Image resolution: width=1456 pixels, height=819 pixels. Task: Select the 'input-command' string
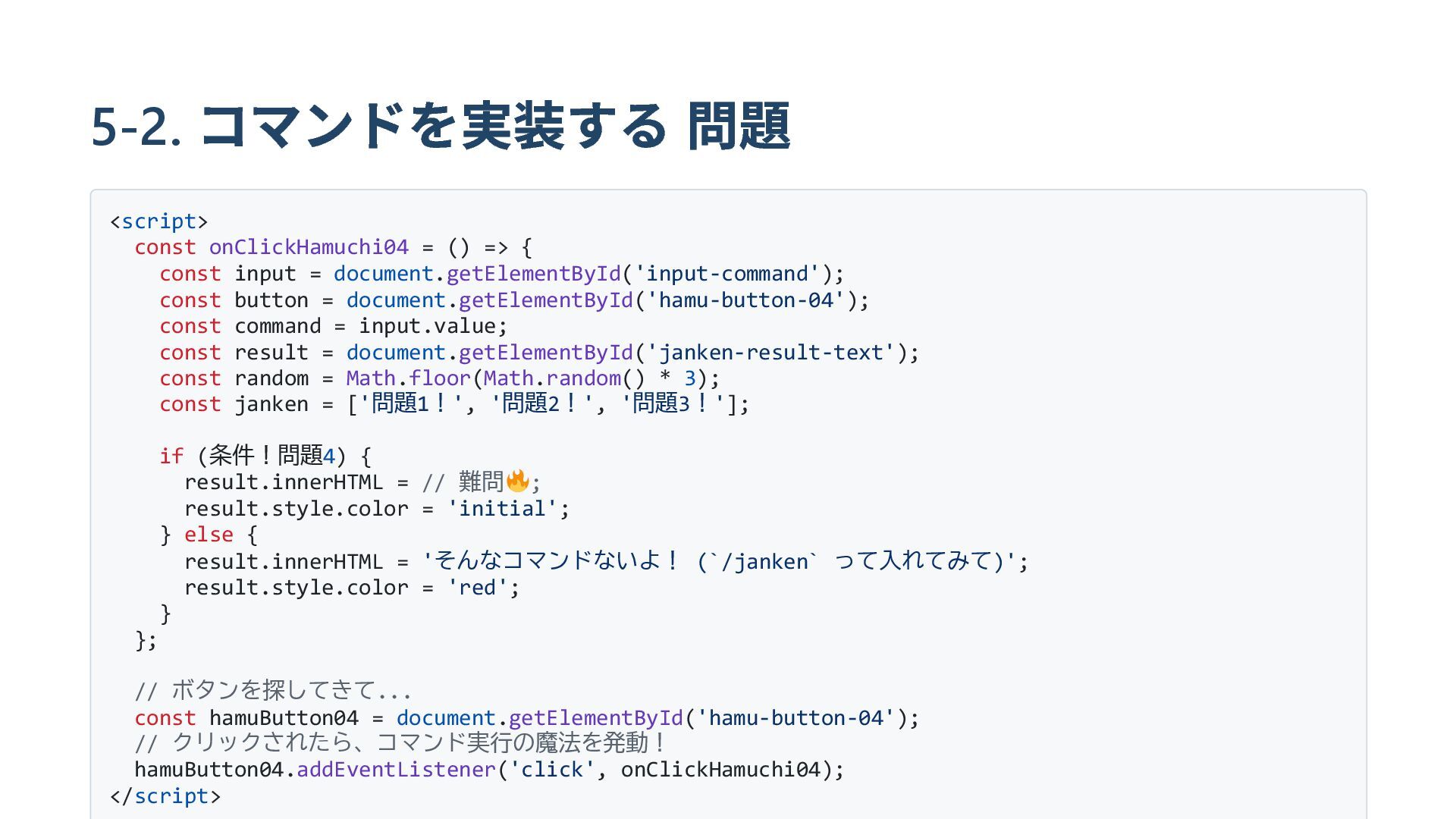727,274
